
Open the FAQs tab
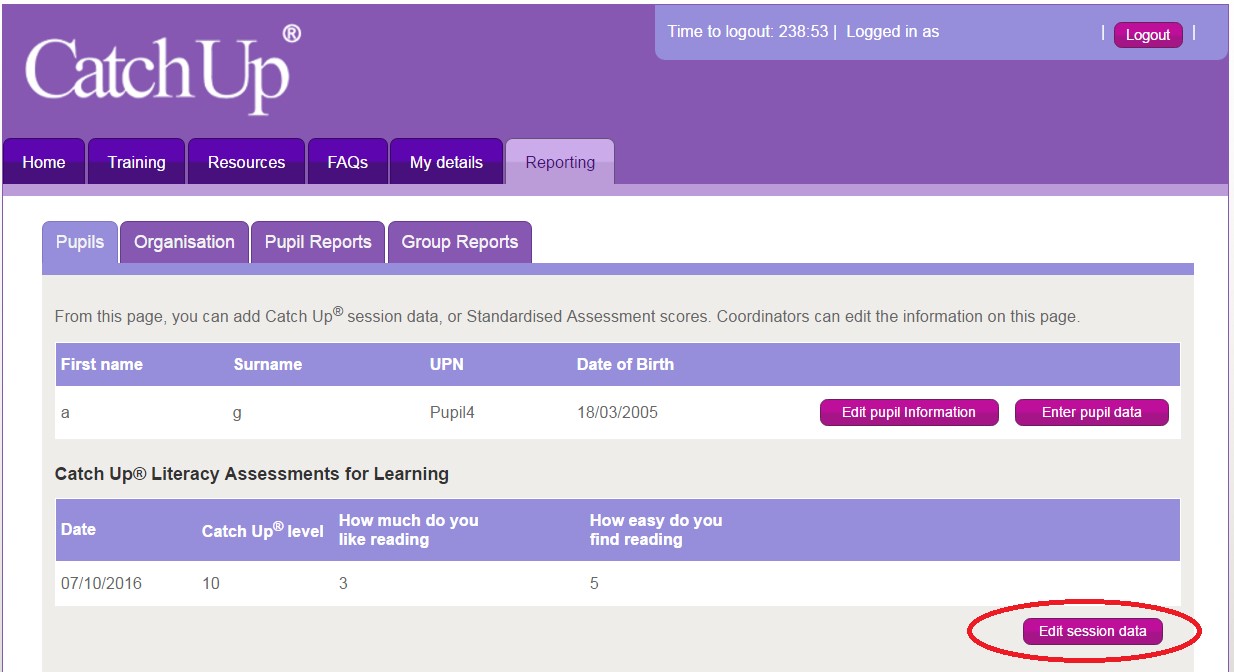coord(347,162)
